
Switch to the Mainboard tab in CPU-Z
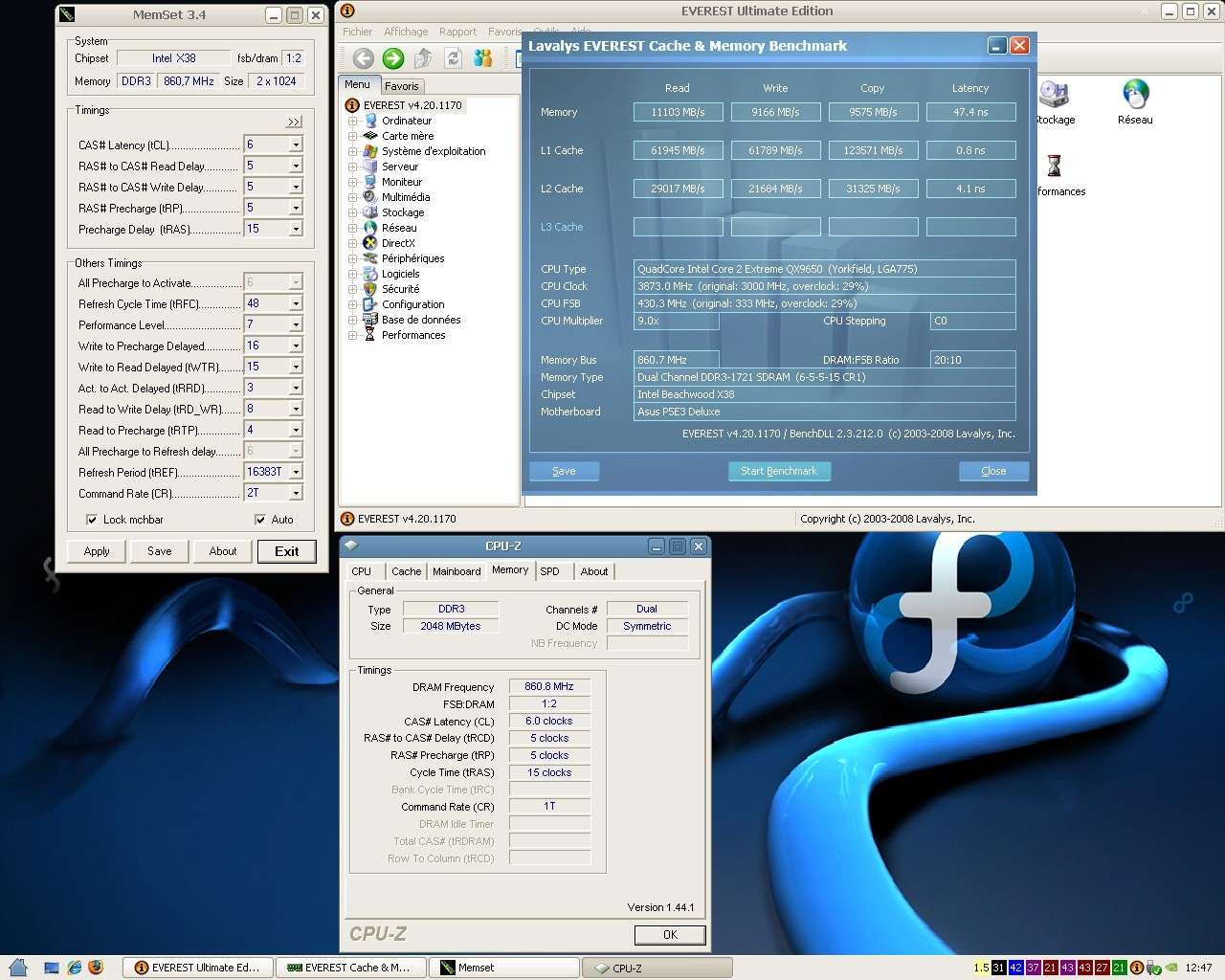click(457, 571)
